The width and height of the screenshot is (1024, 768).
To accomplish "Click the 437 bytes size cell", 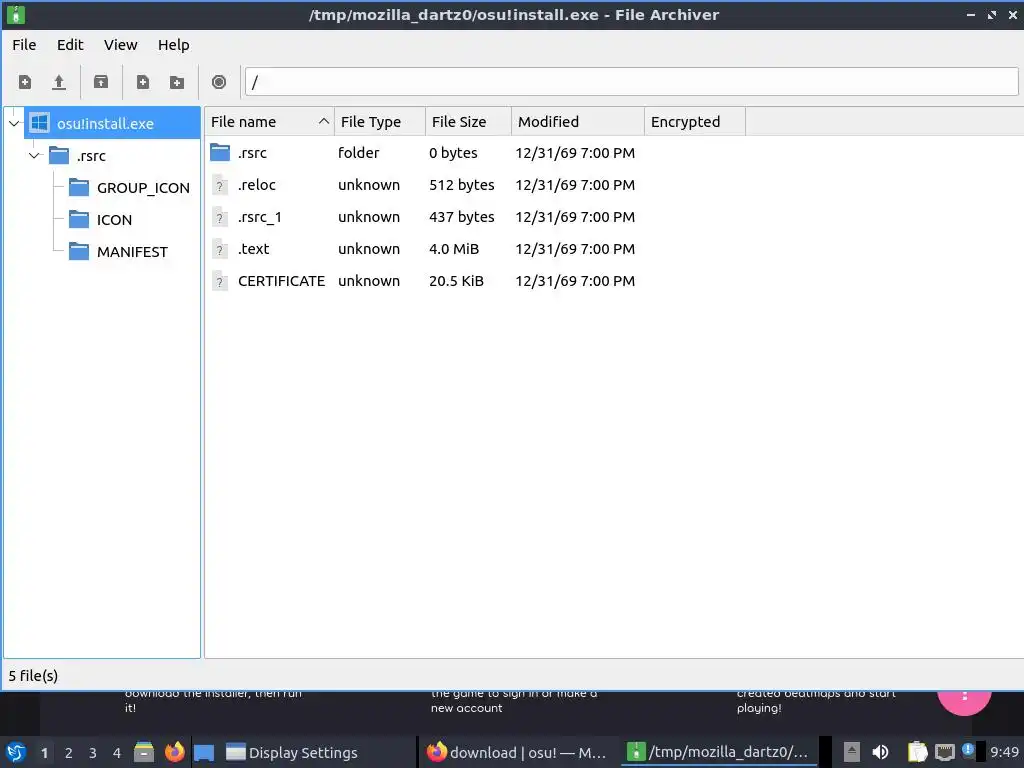I will coord(462,217).
